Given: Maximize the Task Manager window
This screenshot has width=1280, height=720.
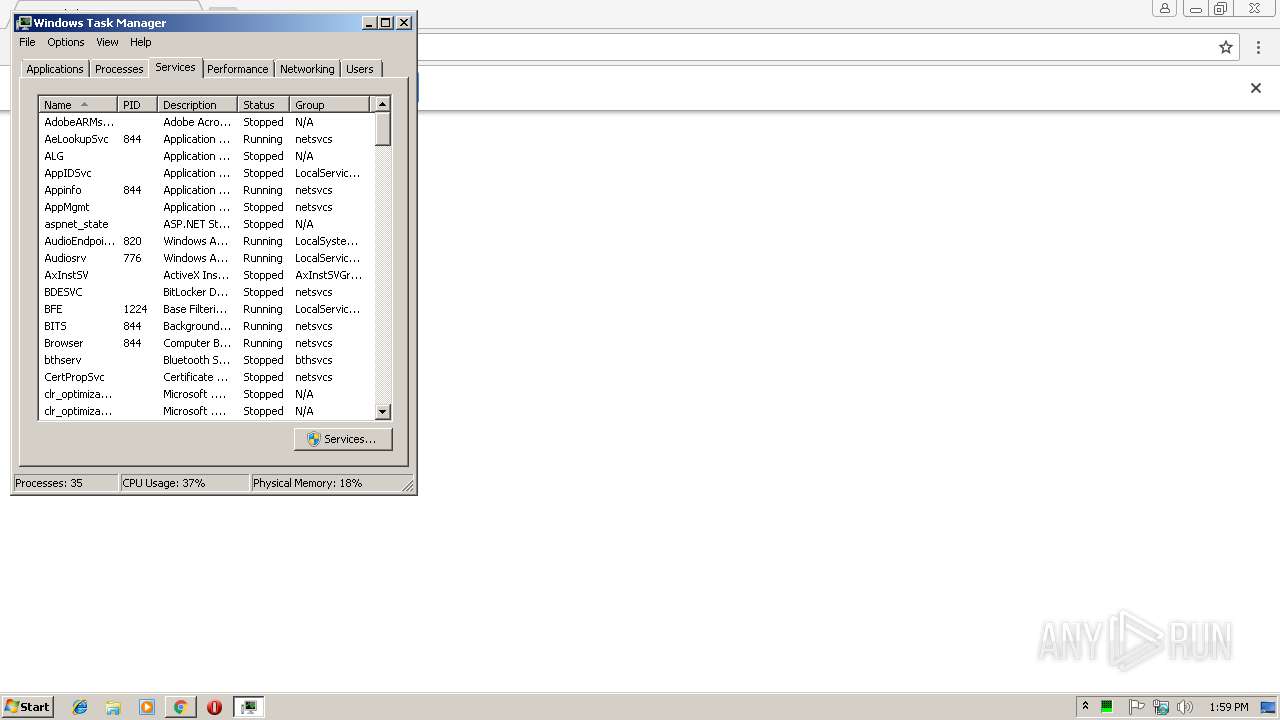Looking at the screenshot, I should (386, 22).
